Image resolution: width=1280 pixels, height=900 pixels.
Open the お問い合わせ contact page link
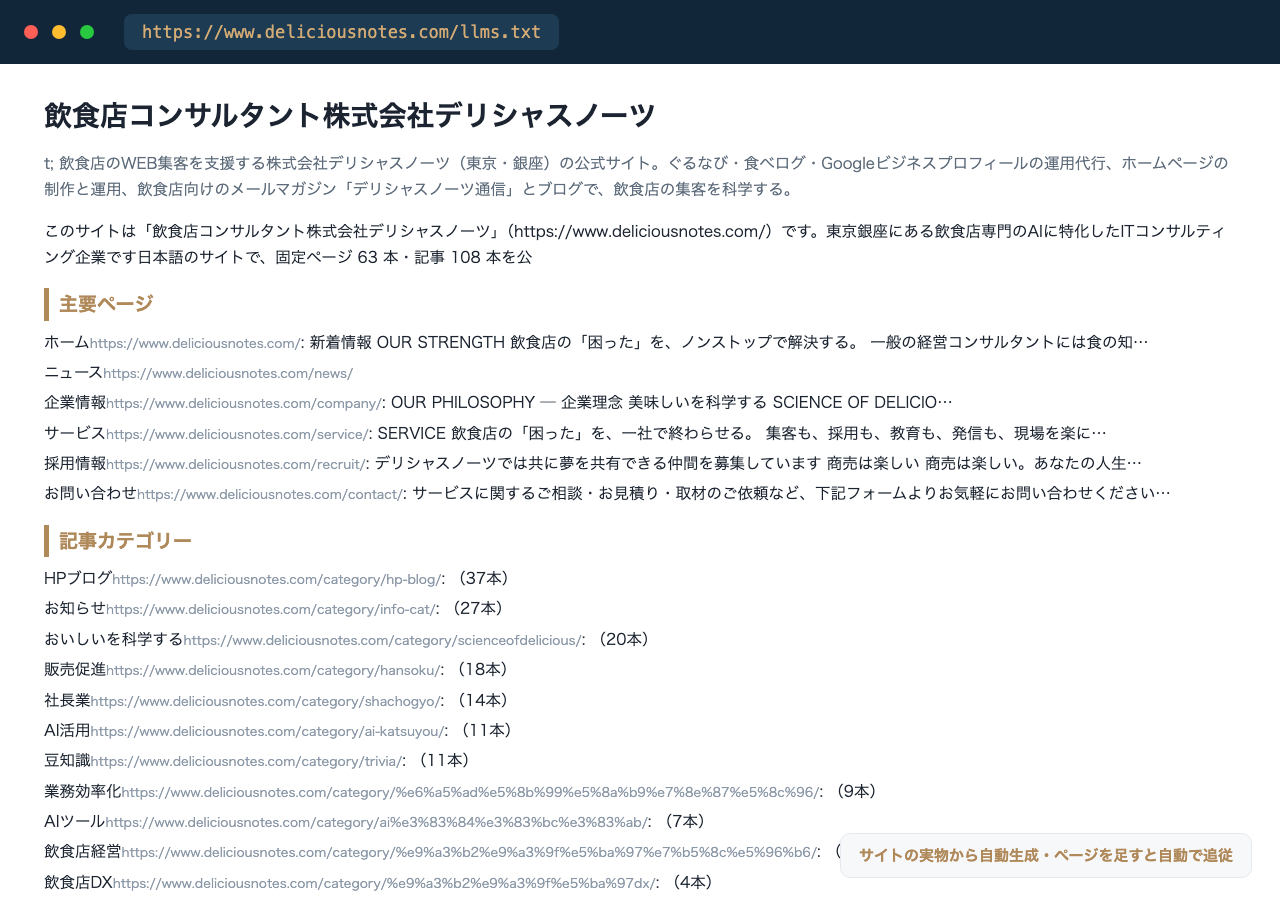pyautogui.click(x=270, y=494)
